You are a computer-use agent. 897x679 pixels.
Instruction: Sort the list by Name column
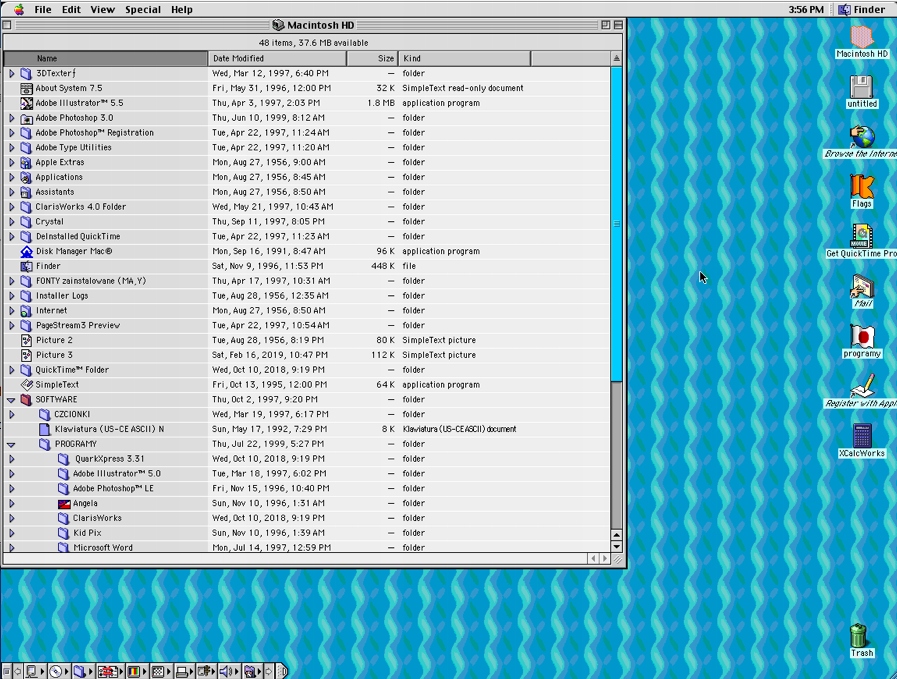click(106, 58)
